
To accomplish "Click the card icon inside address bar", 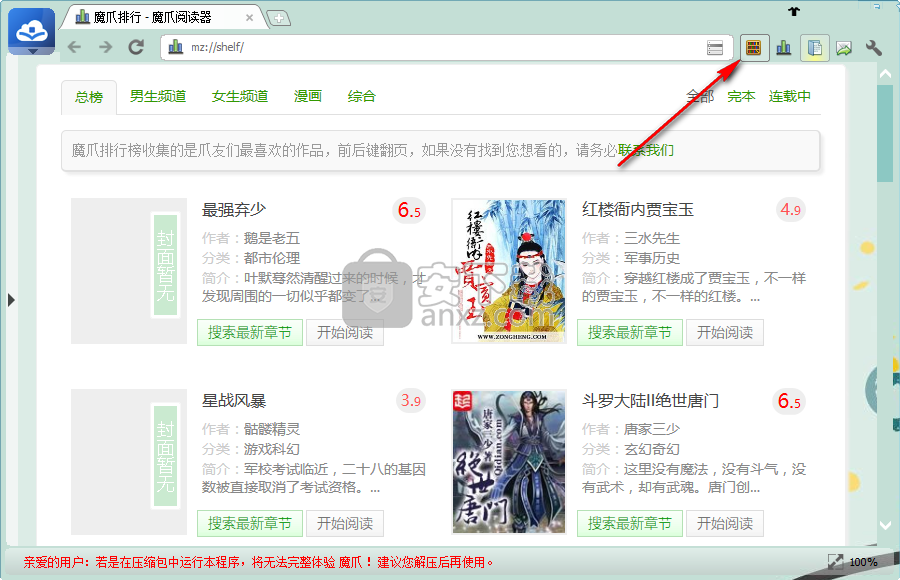I will 715,48.
